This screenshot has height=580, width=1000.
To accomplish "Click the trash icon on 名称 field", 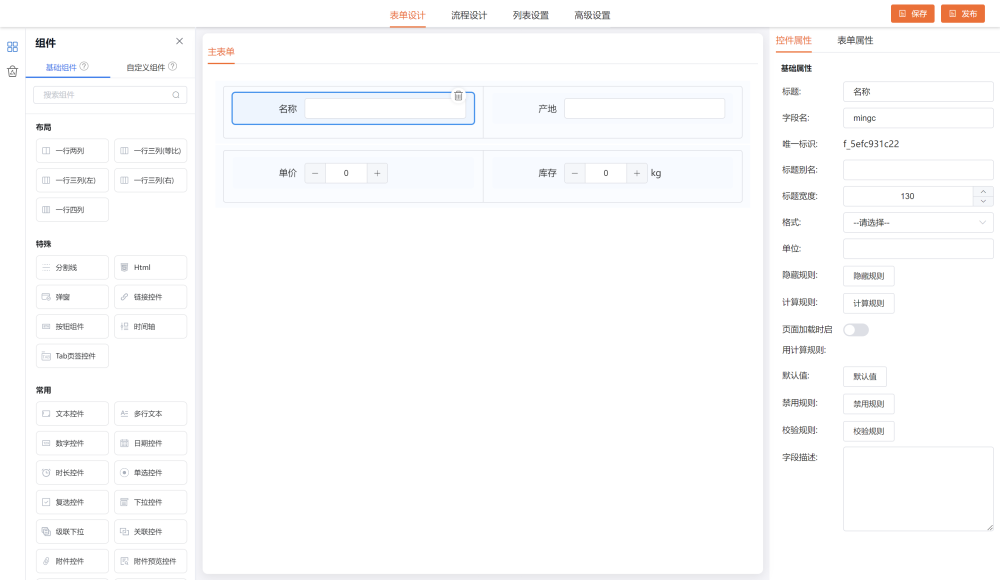I will coord(458,96).
